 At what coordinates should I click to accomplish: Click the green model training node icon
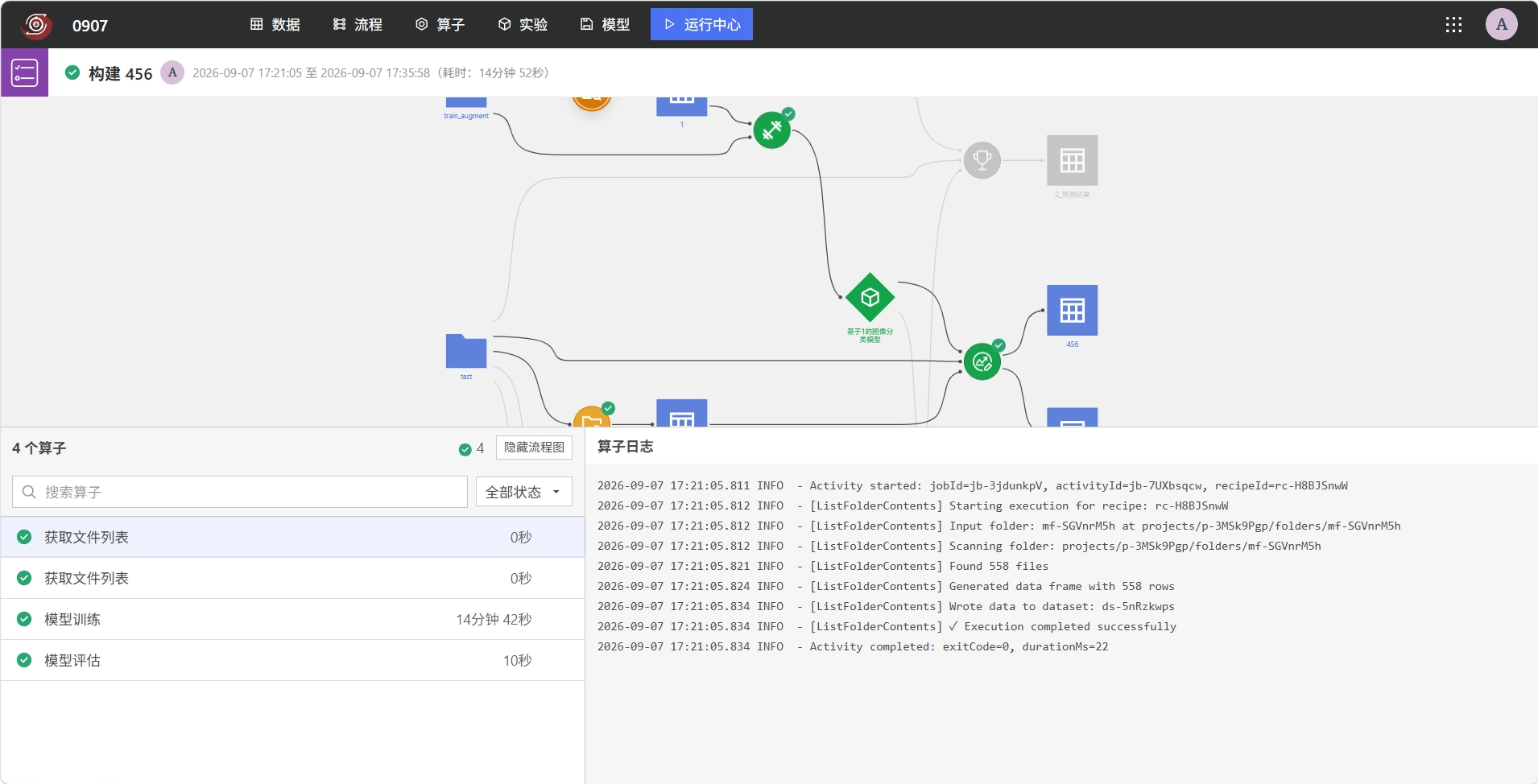click(771, 130)
